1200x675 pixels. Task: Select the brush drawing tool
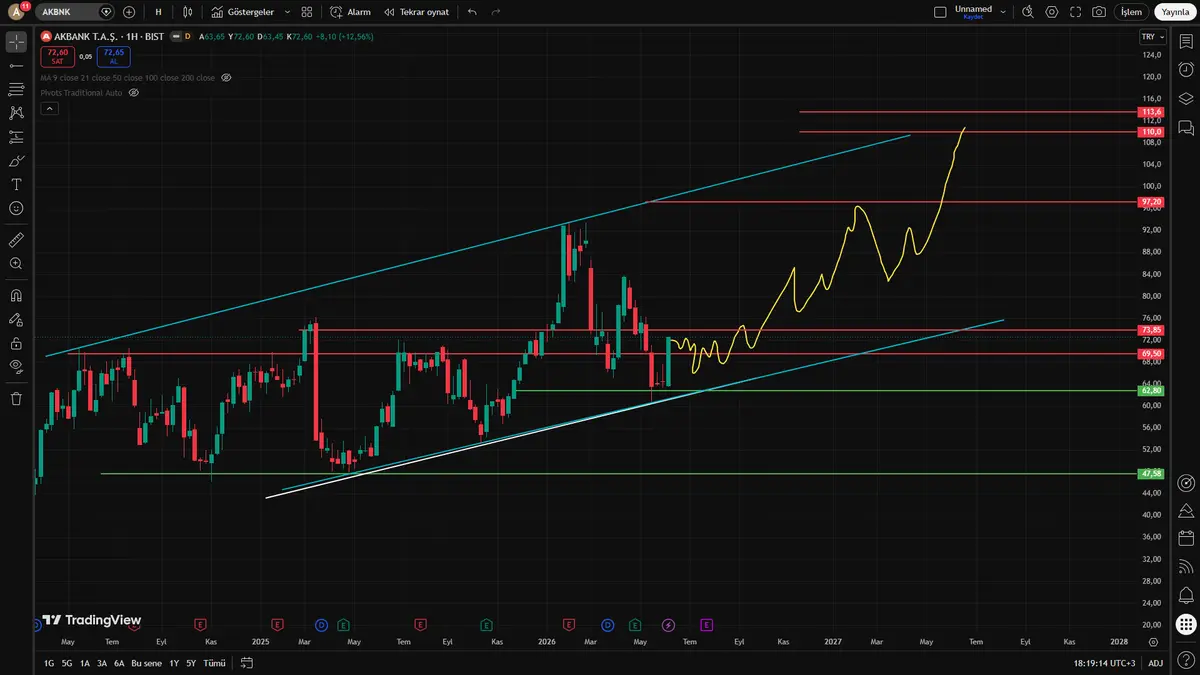pyautogui.click(x=15, y=161)
